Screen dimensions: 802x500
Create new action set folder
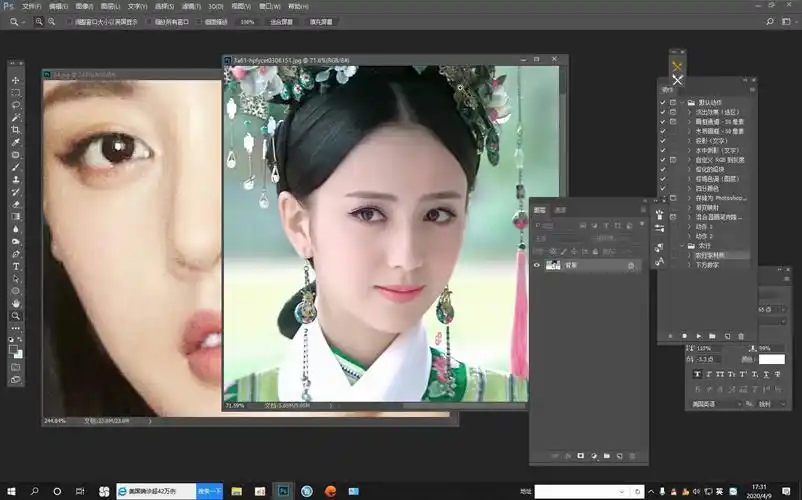[x=712, y=336]
